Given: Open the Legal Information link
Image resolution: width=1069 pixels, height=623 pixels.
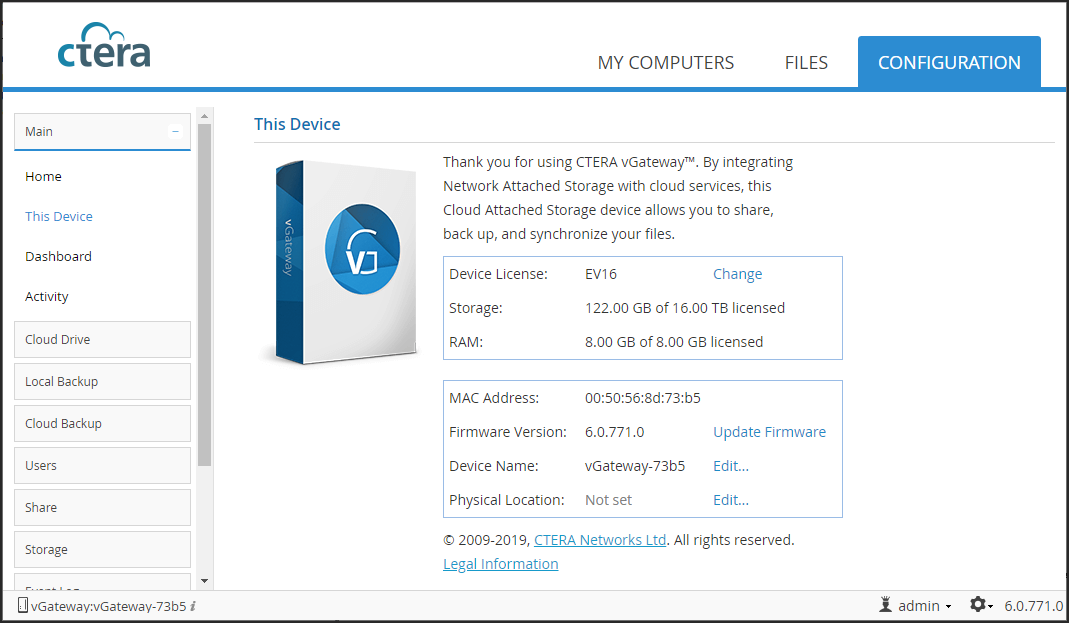Looking at the screenshot, I should click(500, 564).
